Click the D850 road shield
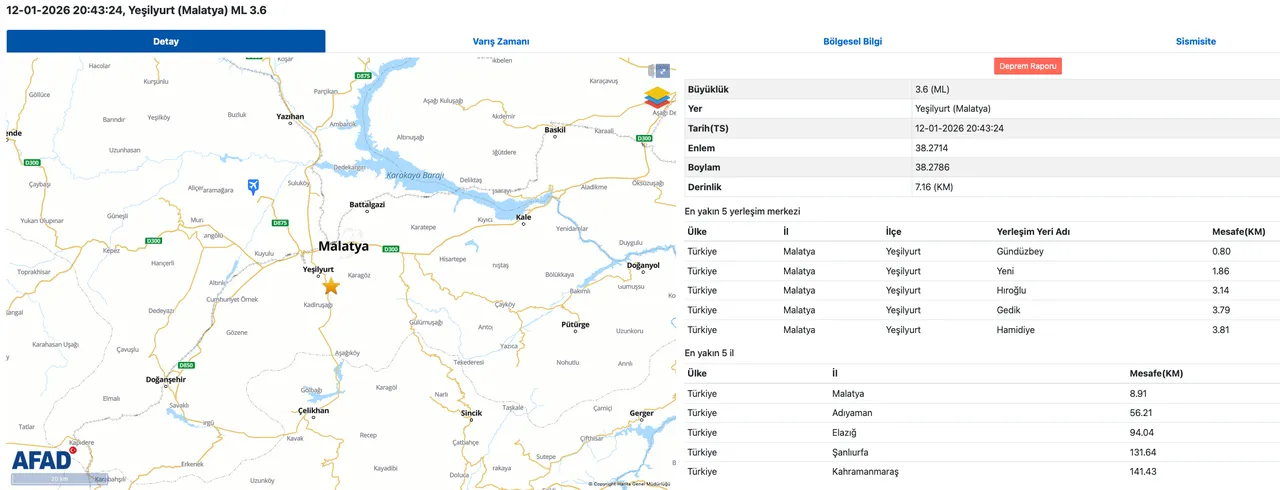 186,365
